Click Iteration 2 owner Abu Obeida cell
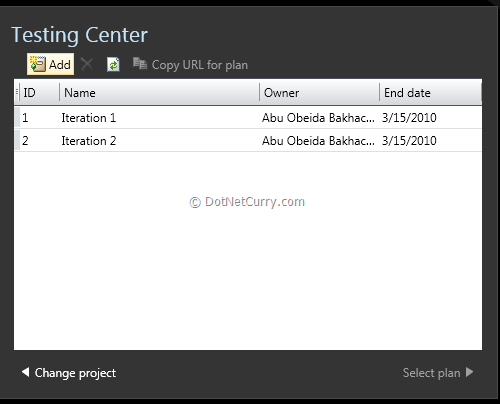The height and width of the screenshot is (404, 500). coord(318,141)
